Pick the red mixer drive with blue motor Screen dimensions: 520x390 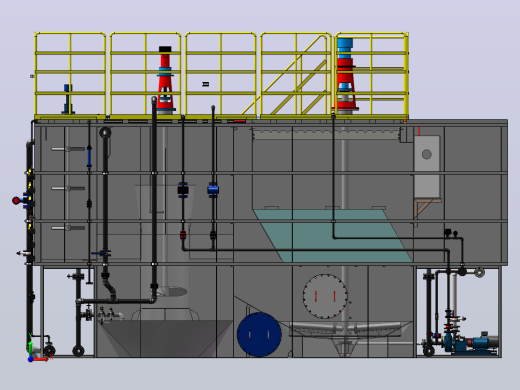345,75
